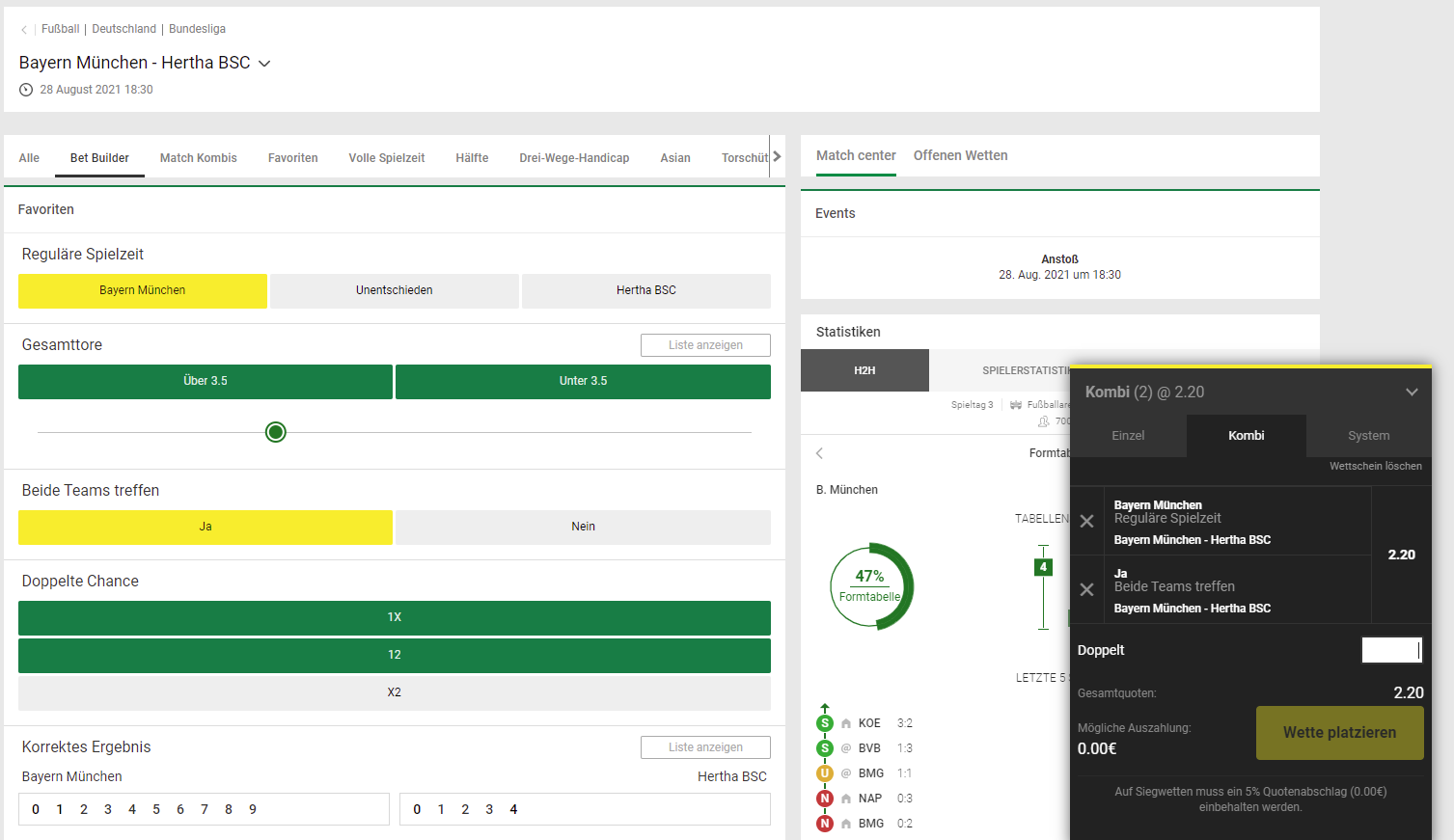Select 12 in Doppelte Chance
The width and height of the screenshot is (1454, 840).
click(x=395, y=655)
